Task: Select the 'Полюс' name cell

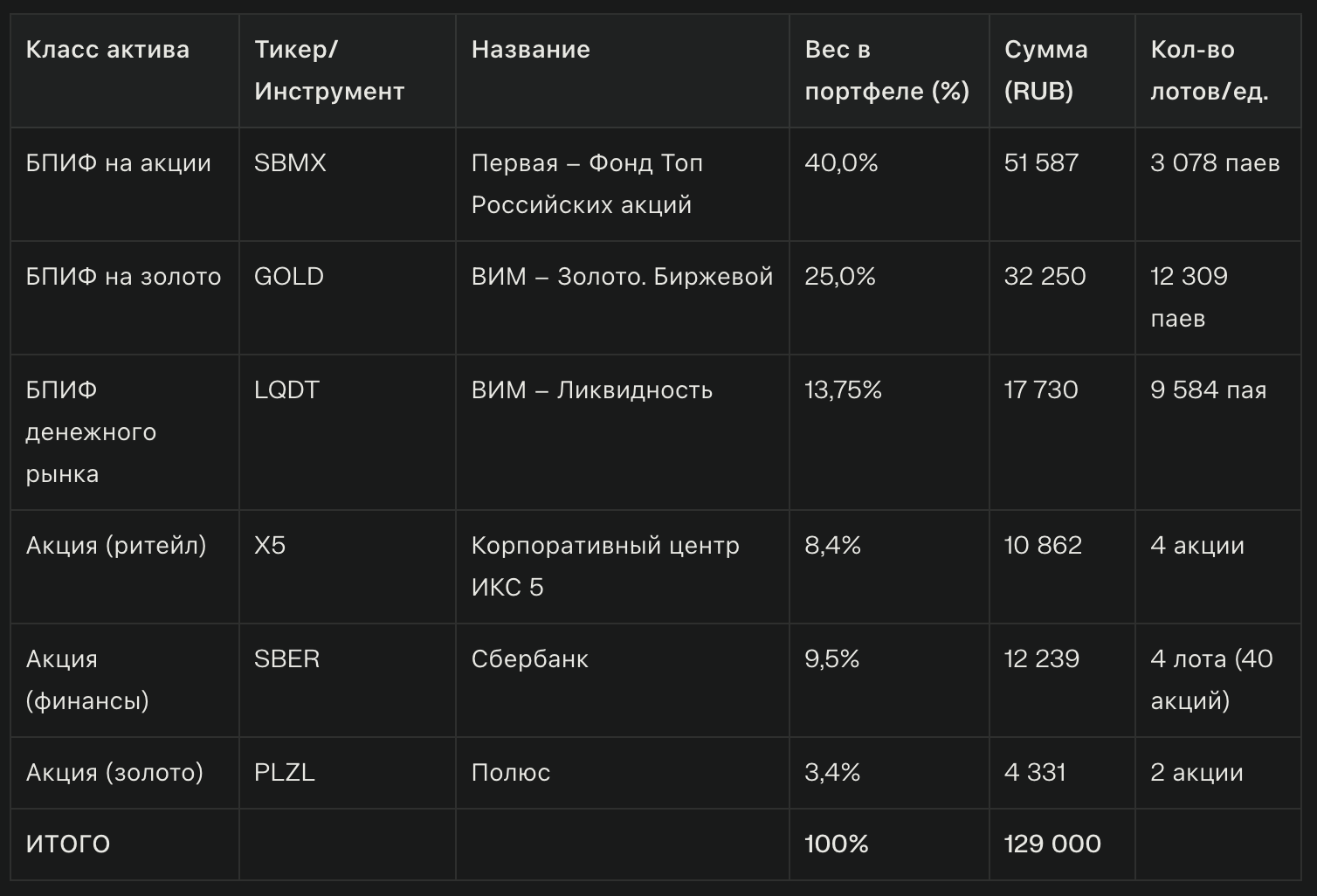Action: coord(511,773)
